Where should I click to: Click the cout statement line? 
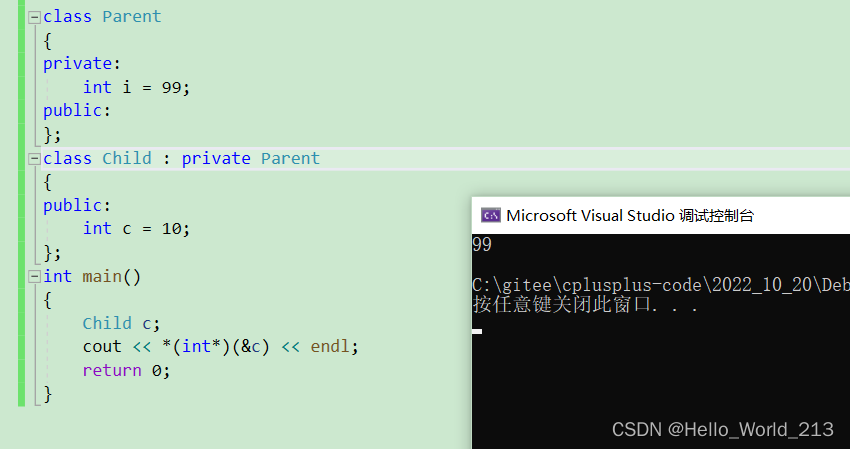tap(221, 347)
